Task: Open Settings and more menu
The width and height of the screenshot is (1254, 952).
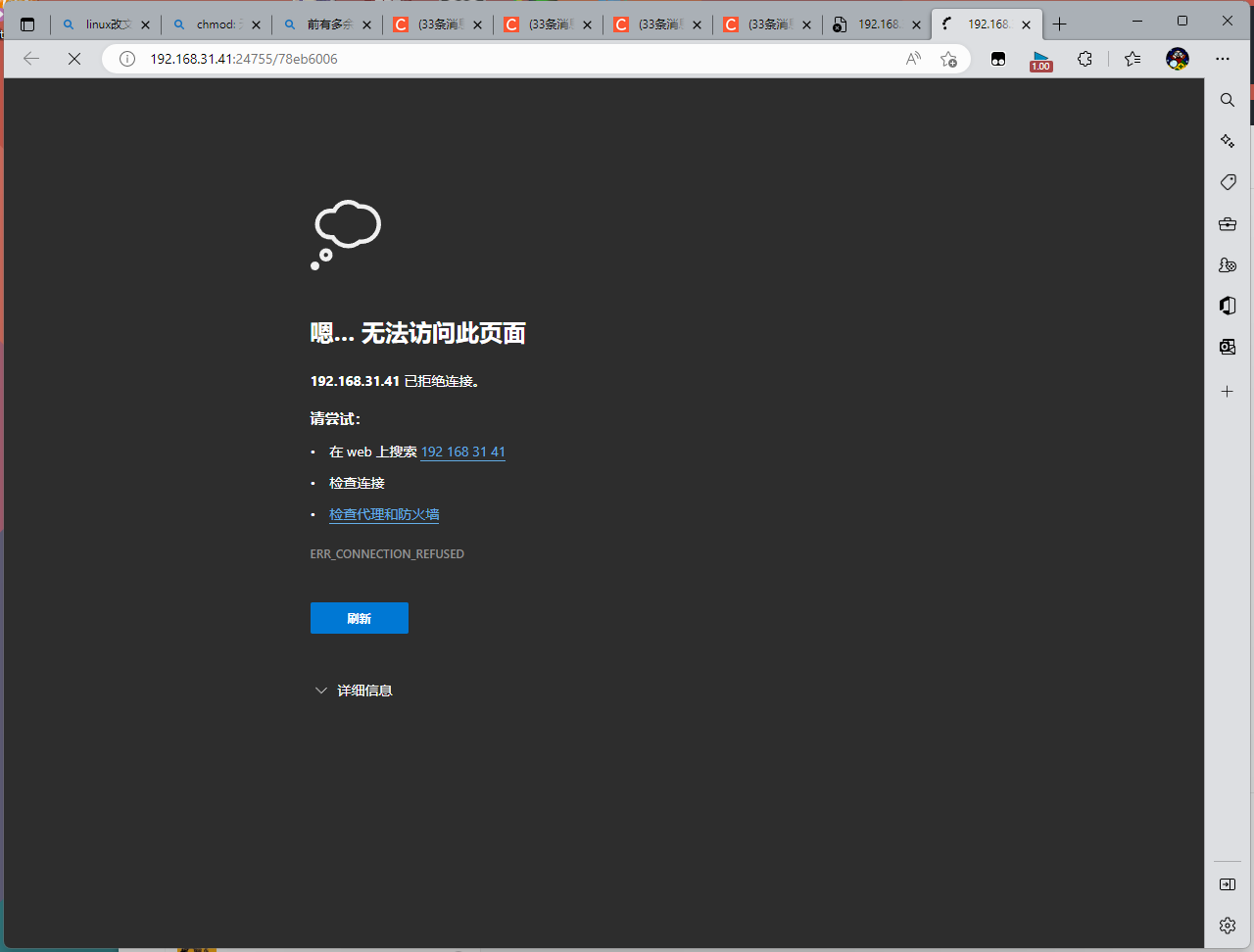Action: (x=1223, y=59)
